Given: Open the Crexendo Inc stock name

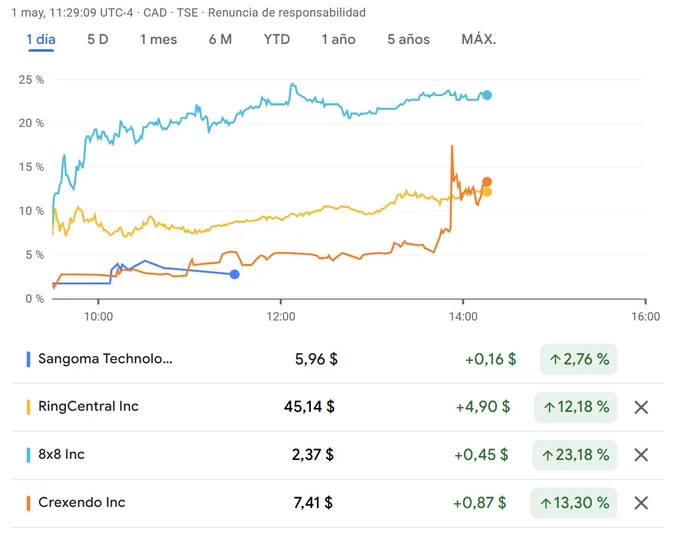Looking at the screenshot, I should click(82, 502).
